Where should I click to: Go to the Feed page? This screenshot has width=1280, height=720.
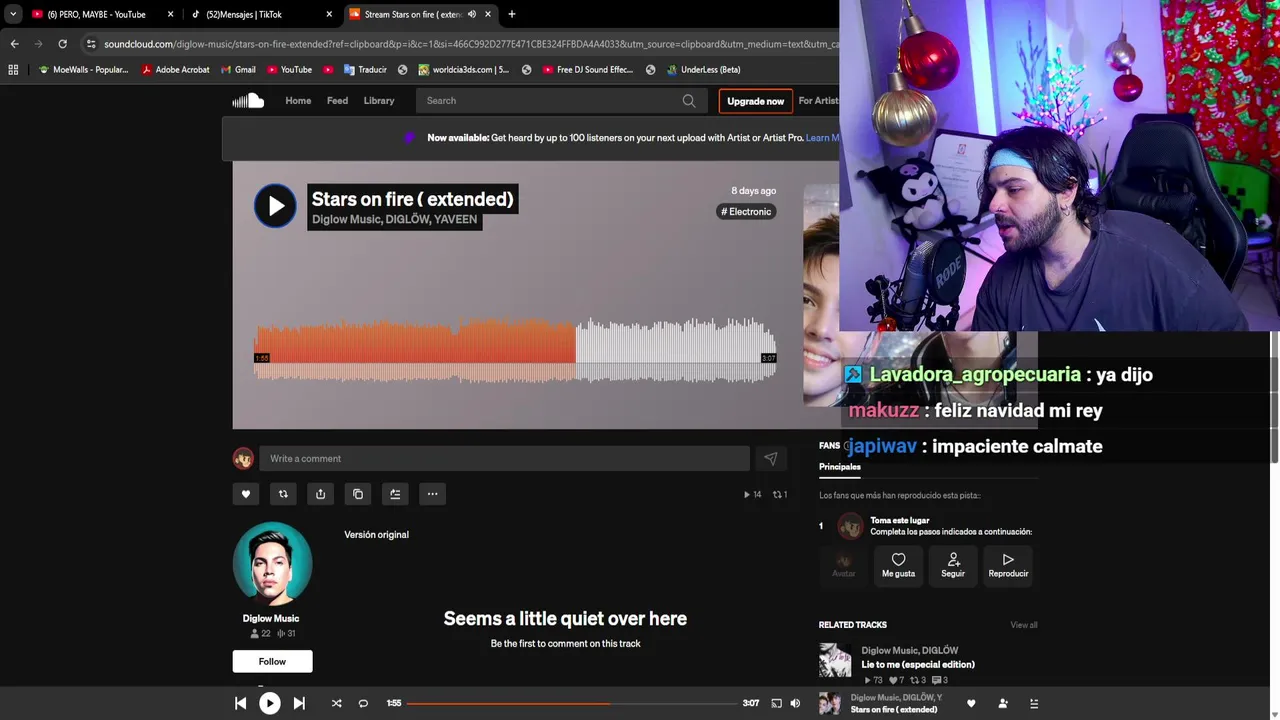(337, 100)
